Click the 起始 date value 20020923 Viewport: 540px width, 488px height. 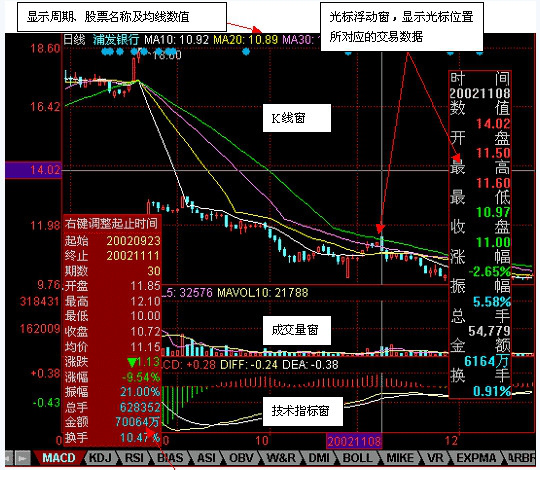point(133,240)
